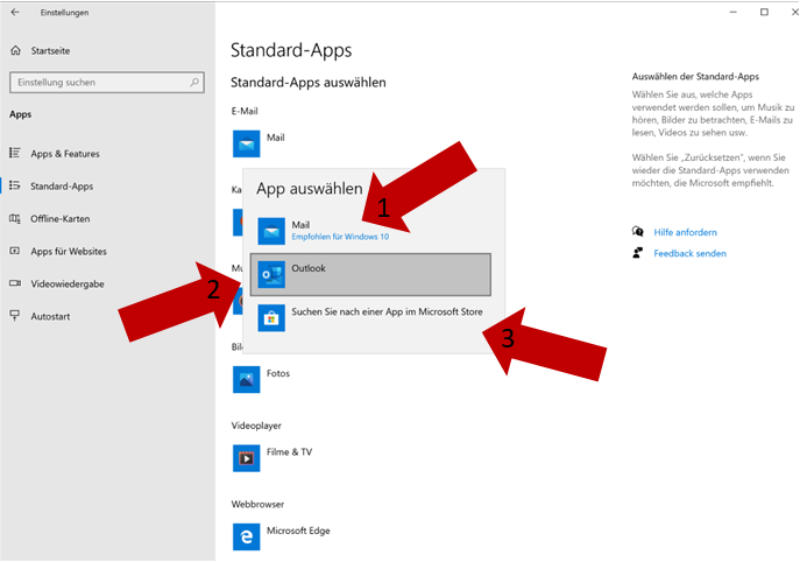Click the Apps für Websites icon
Viewport: 800px width, 562px height.
(15, 251)
